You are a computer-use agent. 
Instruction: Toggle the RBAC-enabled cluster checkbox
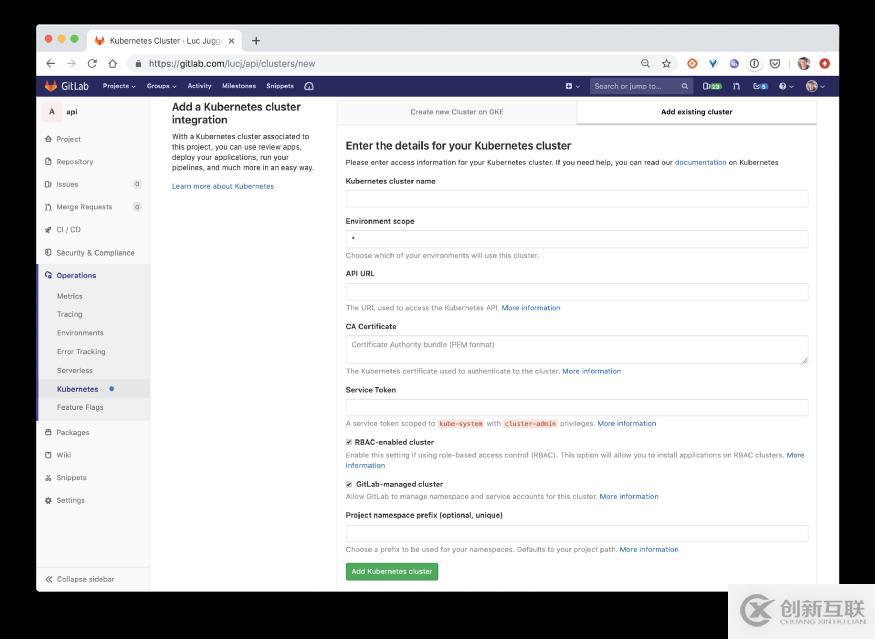(x=349, y=442)
